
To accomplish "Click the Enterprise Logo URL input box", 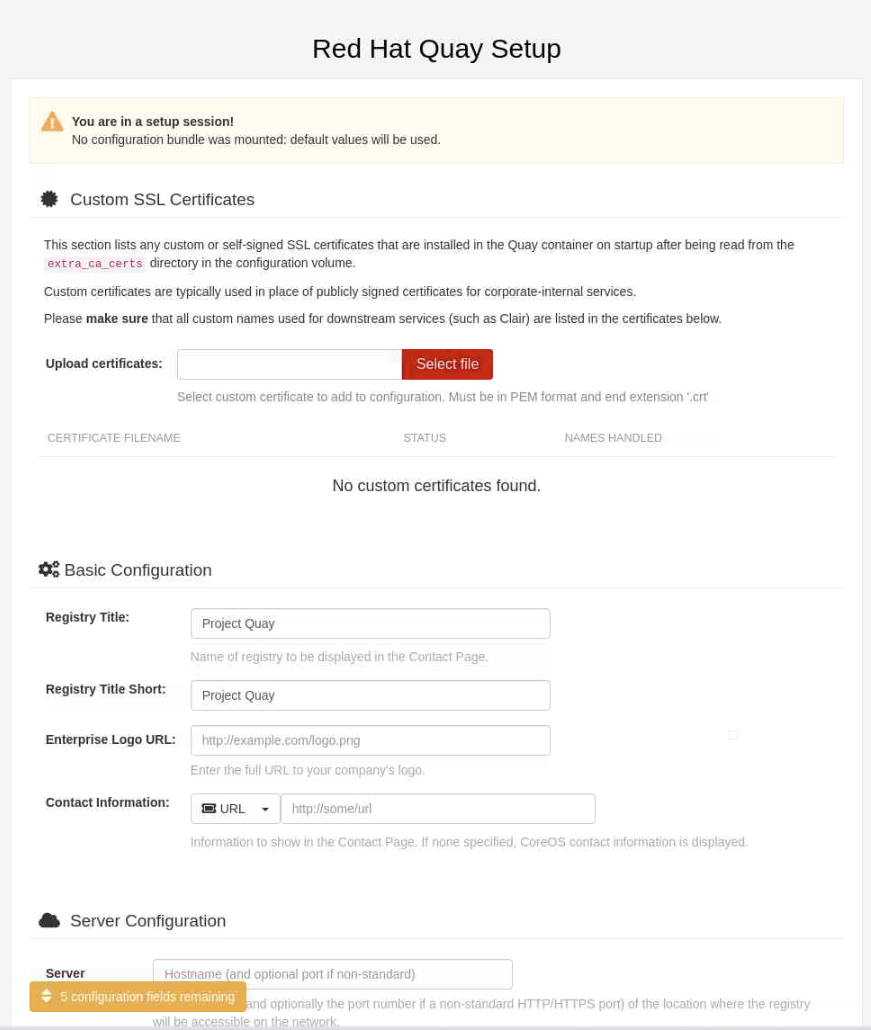I will [370, 740].
